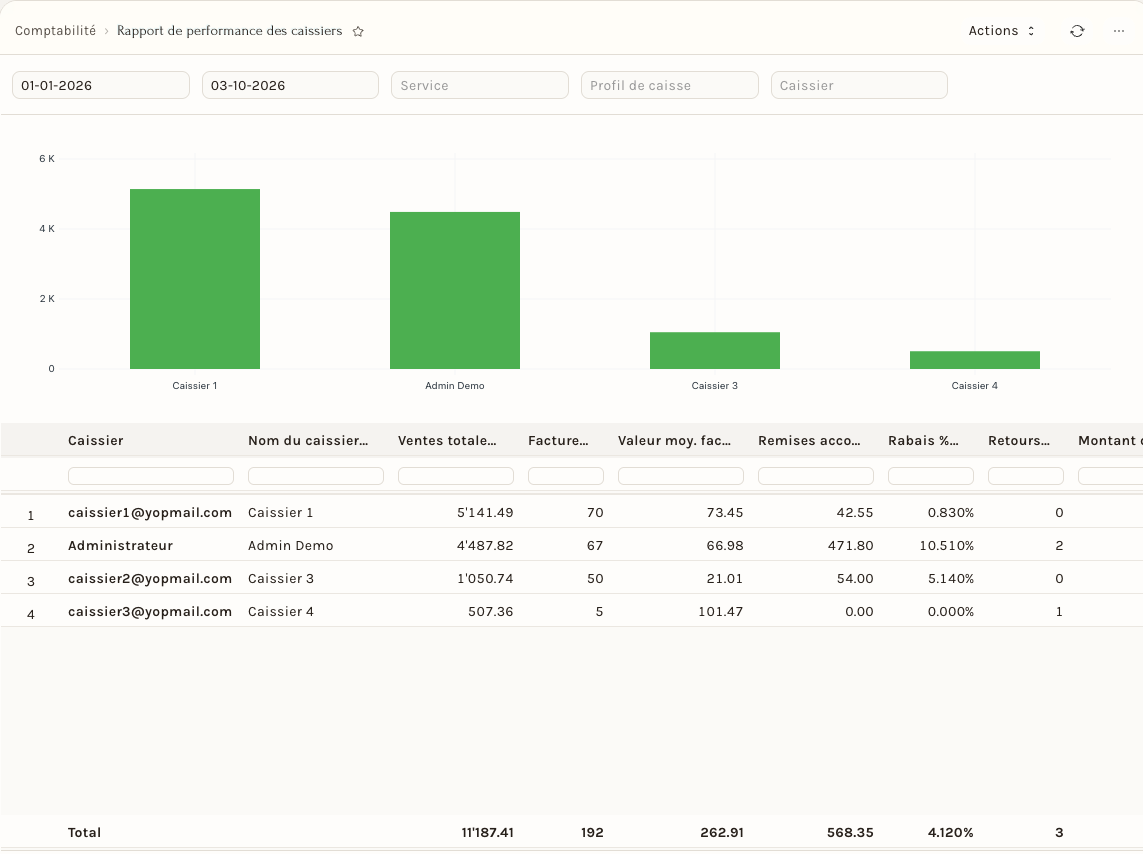
Task: Filter the Caissier column input box
Action: click(151, 476)
